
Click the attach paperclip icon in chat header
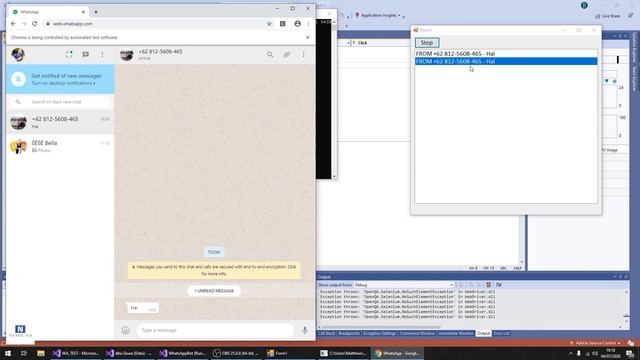[x=287, y=54]
